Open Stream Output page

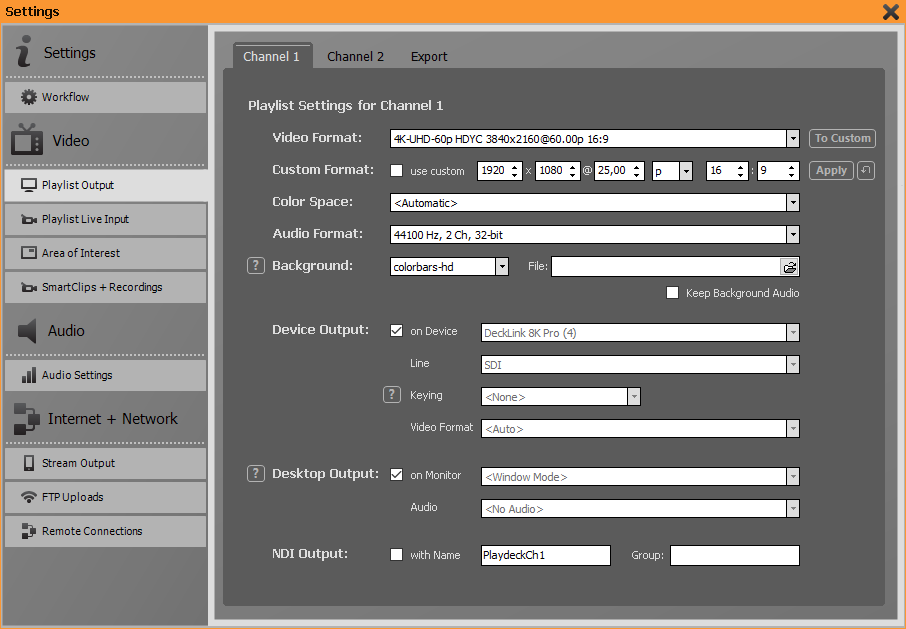[105, 463]
